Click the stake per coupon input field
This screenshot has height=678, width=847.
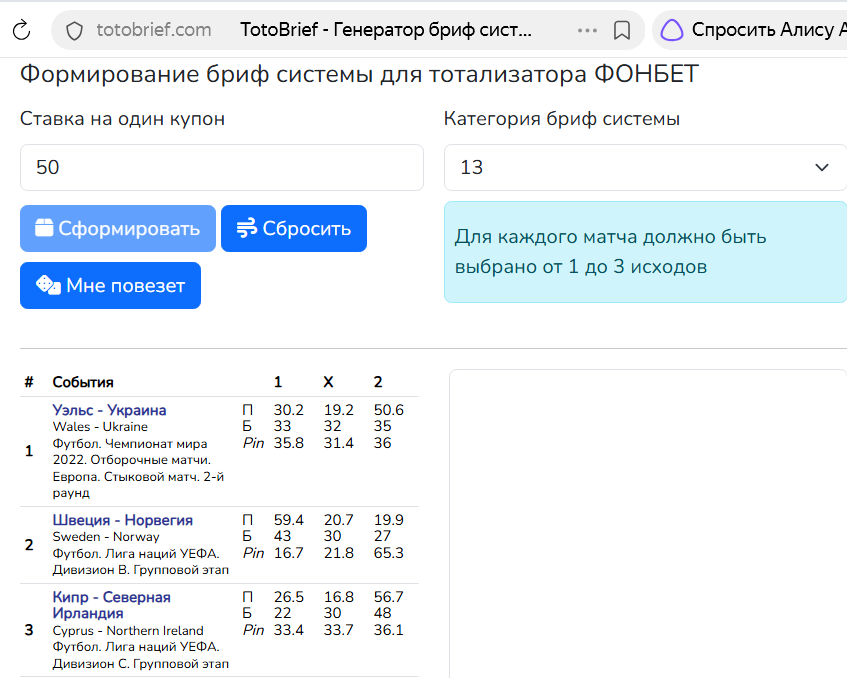[221, 167]
